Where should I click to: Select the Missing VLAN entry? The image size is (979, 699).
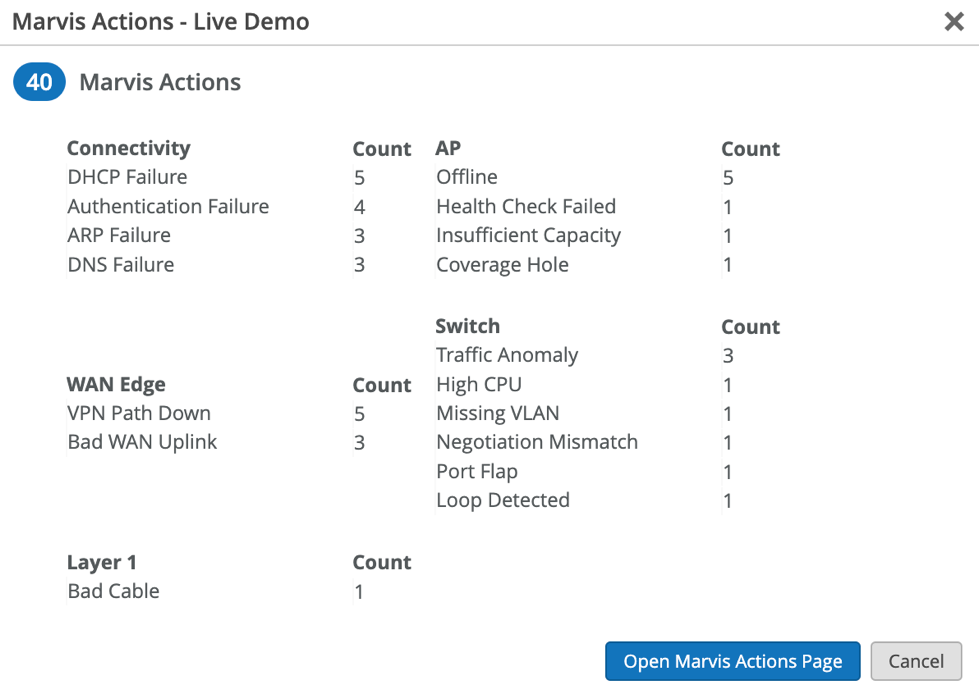[x=498, y=414]
